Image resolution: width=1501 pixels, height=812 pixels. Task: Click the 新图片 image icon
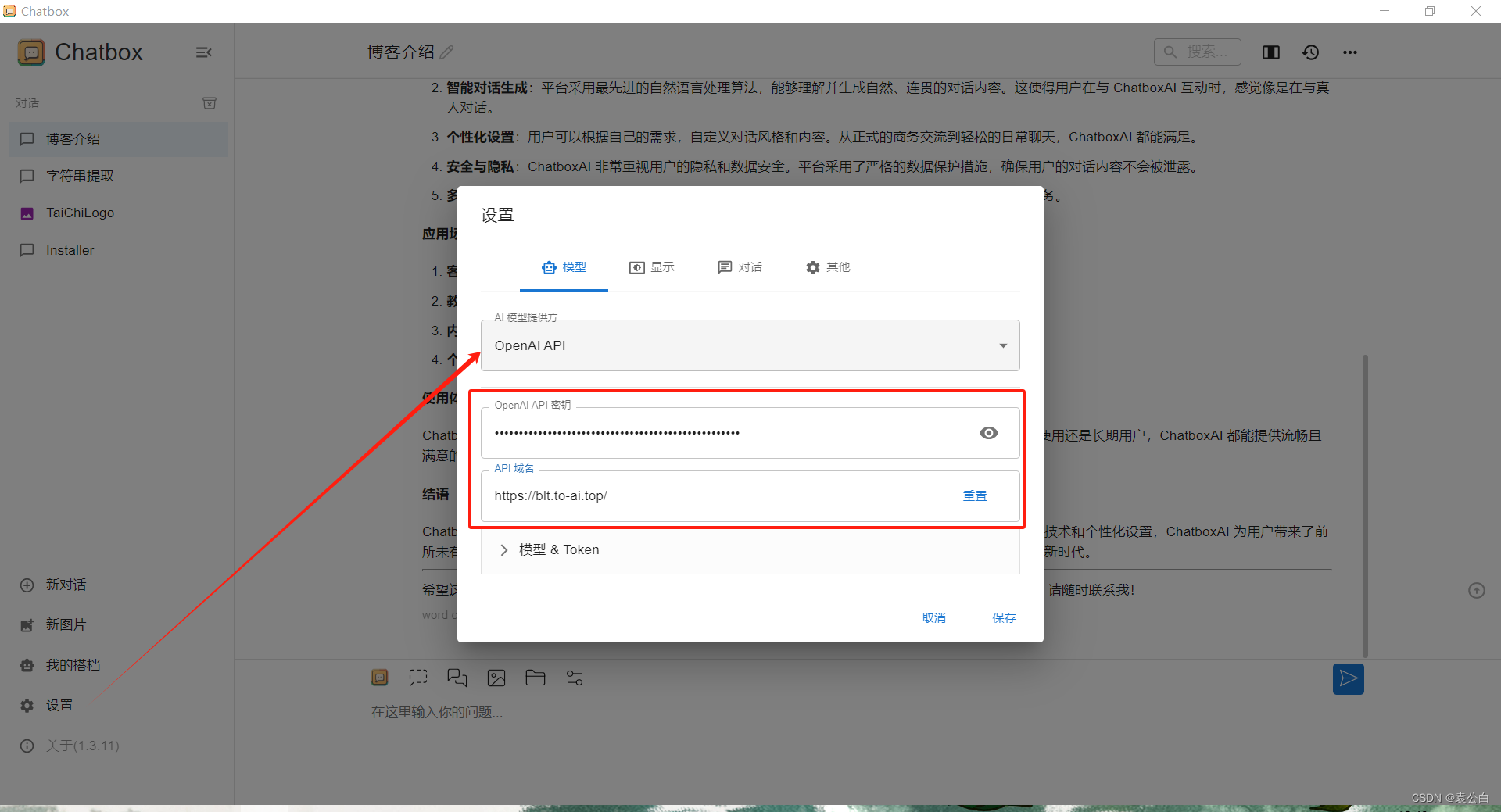coord(27,625)
